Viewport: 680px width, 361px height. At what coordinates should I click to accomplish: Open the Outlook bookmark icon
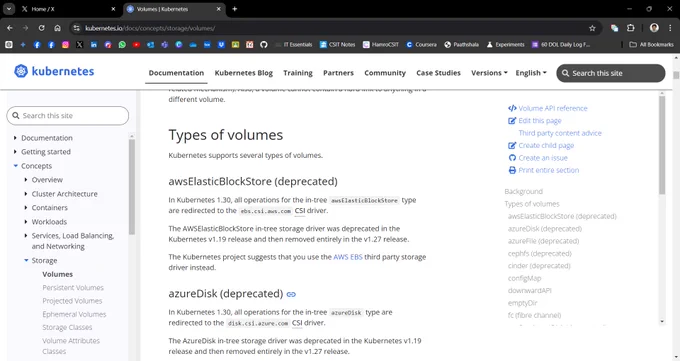(x=150, y=45)
